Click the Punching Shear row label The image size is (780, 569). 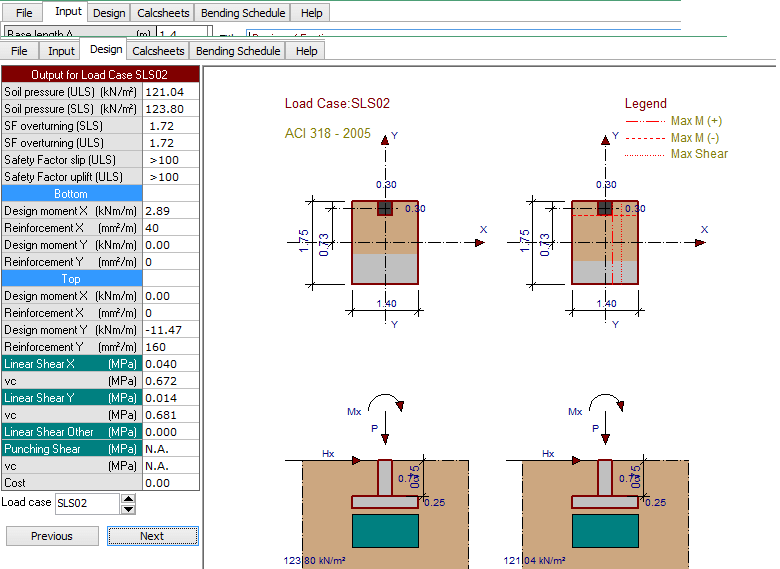pos(72,449)
